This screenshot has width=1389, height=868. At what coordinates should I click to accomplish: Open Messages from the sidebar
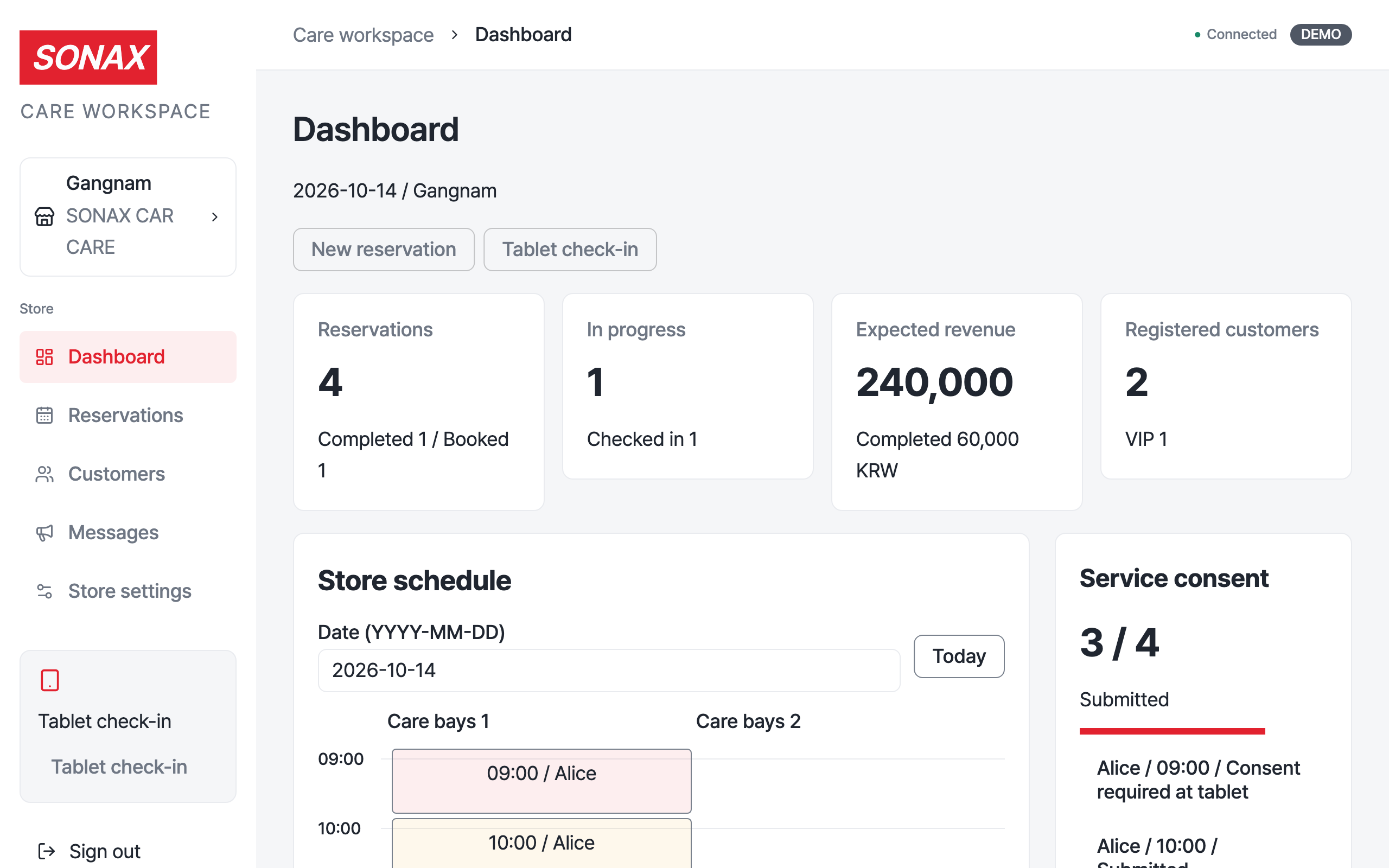[128, 532]
